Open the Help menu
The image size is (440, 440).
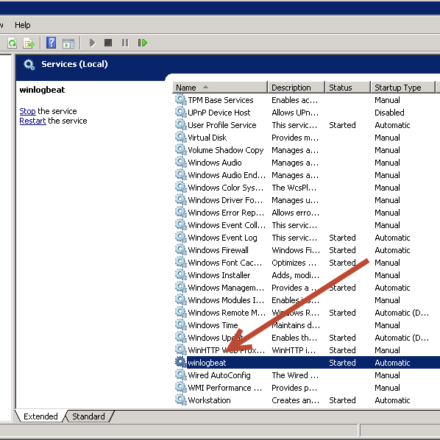point(22,25)
